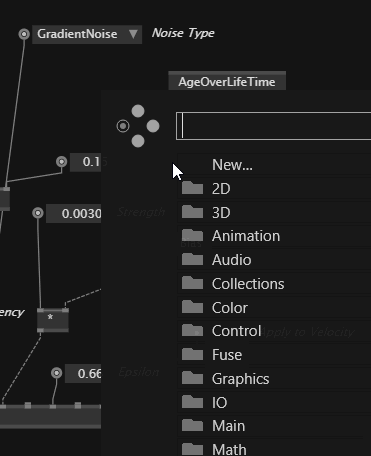Click the Audio folder icon
Image resolution: width=371 pixels, height=456 pixels.
click(192, 259)
